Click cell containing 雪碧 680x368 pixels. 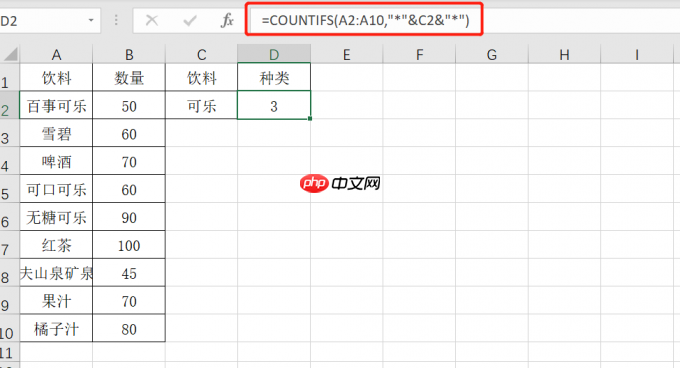tap(56, 133)
